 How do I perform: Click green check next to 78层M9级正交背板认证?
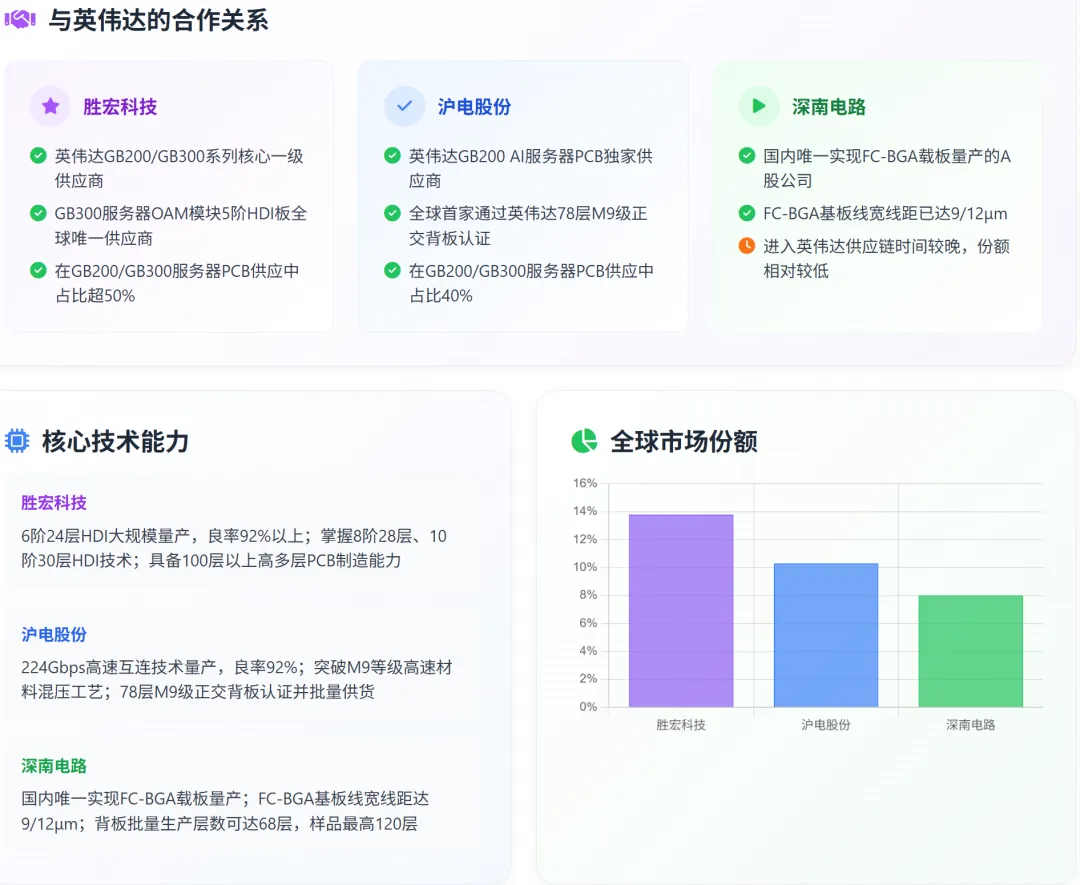tap(393, 214)
